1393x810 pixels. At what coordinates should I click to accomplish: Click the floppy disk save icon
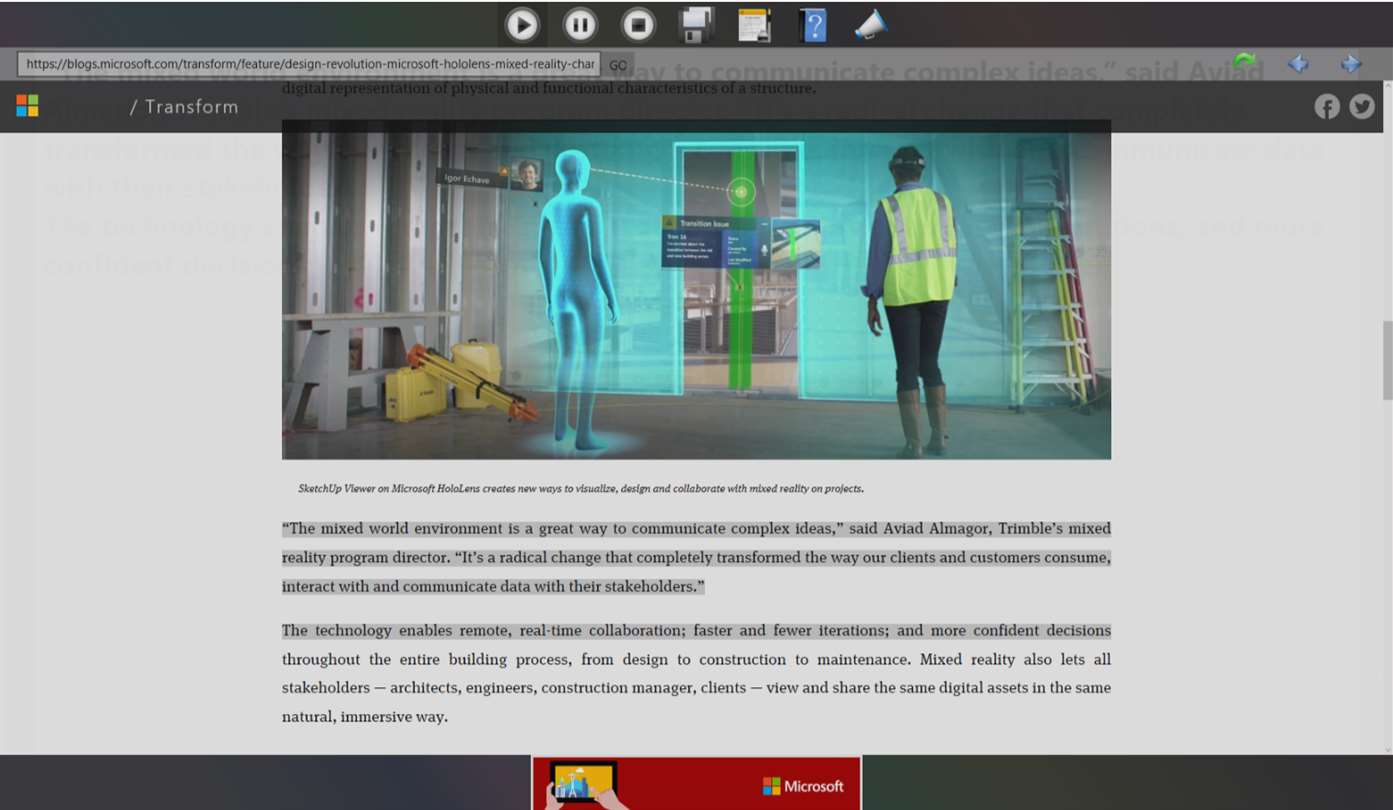tap(696, 25)
